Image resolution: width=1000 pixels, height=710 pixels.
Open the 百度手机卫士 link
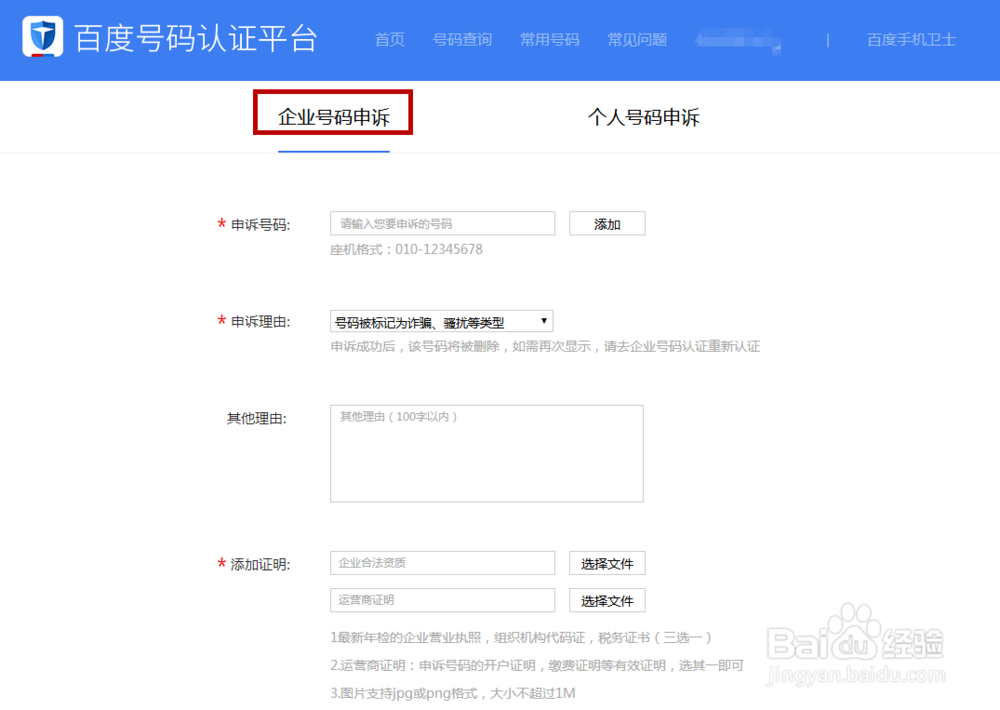tap(909, 40)
